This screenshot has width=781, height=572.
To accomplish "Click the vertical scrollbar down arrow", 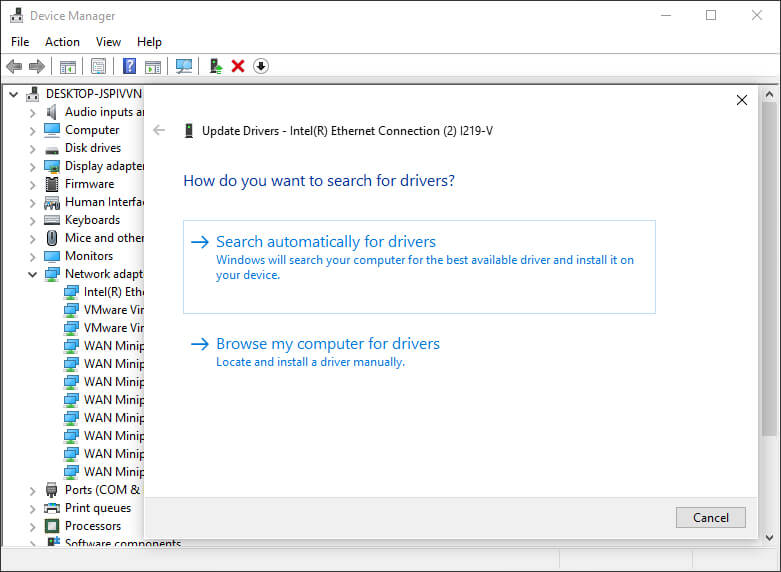I will coord(769,537).
